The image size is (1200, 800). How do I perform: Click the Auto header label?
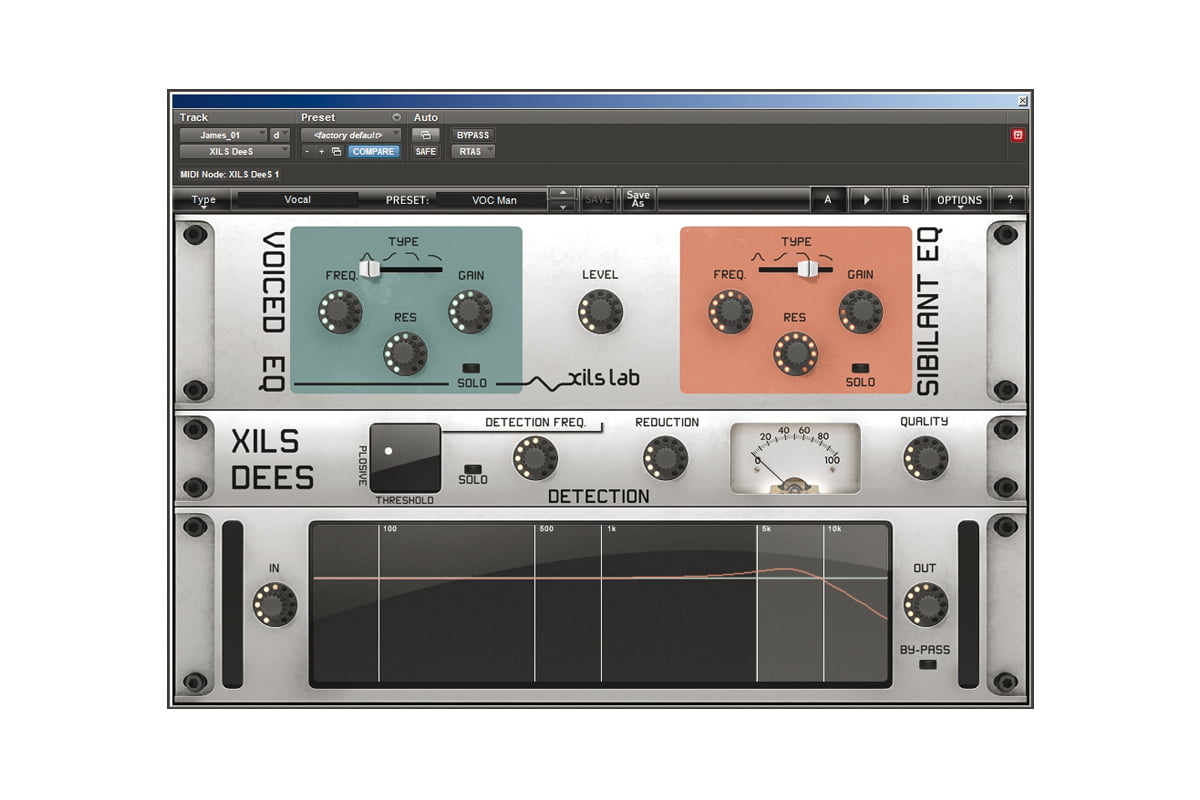[426, 117]
